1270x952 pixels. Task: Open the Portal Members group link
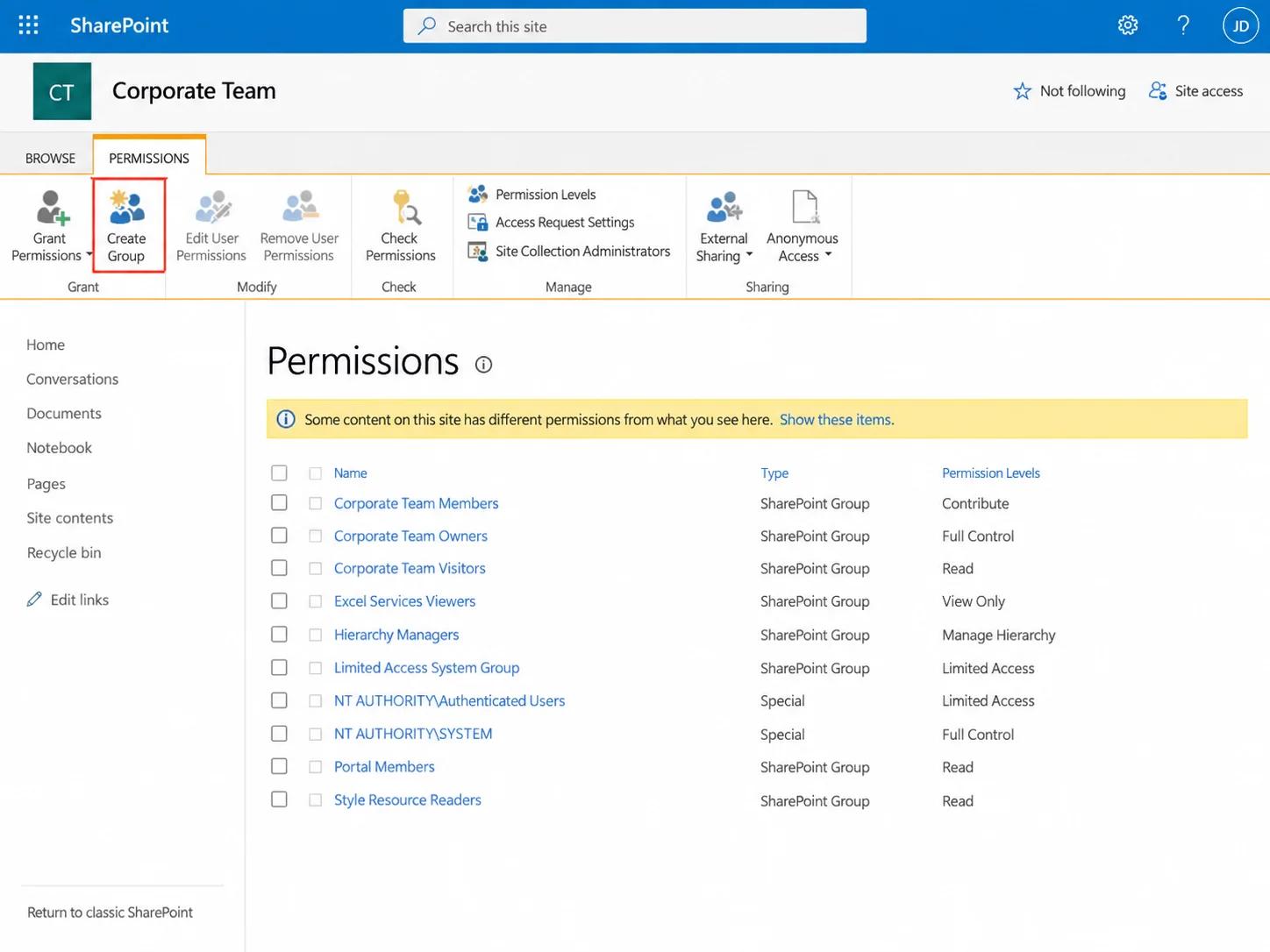coord(384,767)
